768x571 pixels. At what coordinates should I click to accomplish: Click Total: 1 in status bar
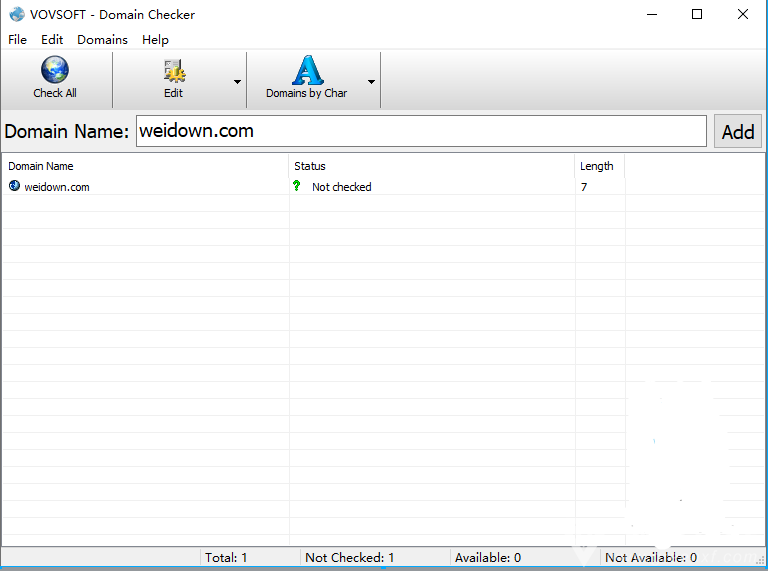pos(226,558)
